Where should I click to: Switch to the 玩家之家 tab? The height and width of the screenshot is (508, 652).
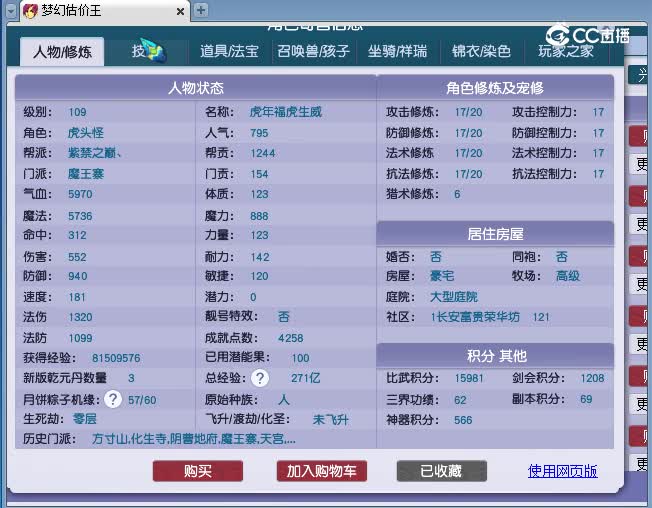[566, 51]
